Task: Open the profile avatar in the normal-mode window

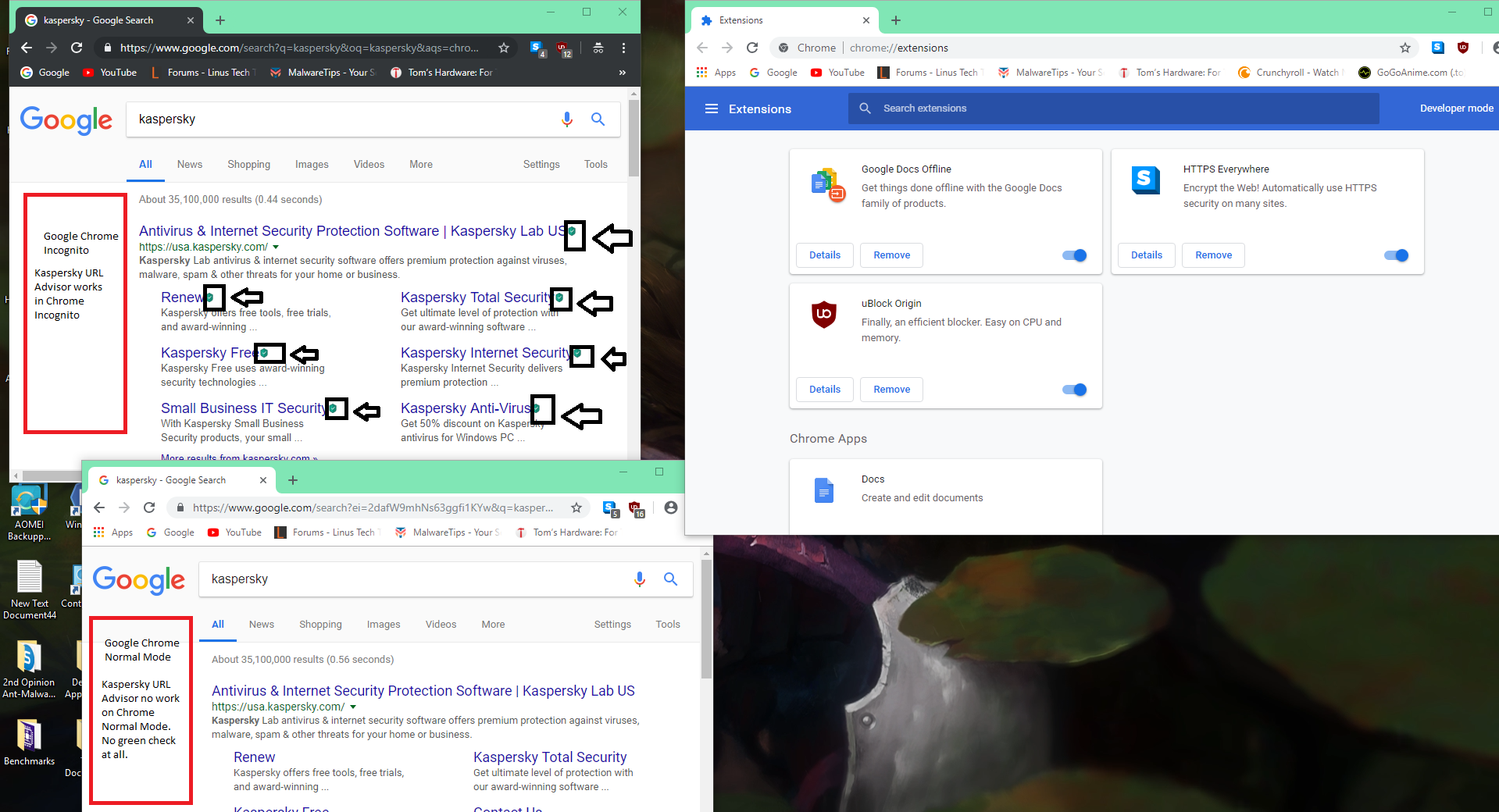Action: (670, 507)
